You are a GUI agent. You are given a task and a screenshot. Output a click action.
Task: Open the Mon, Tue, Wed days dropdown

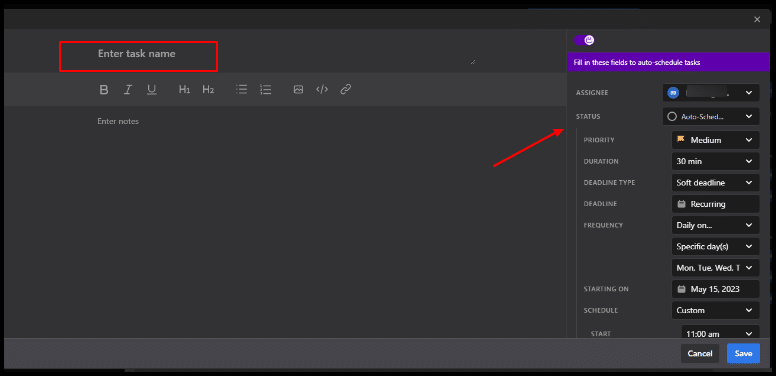click(x=715, y=268)
